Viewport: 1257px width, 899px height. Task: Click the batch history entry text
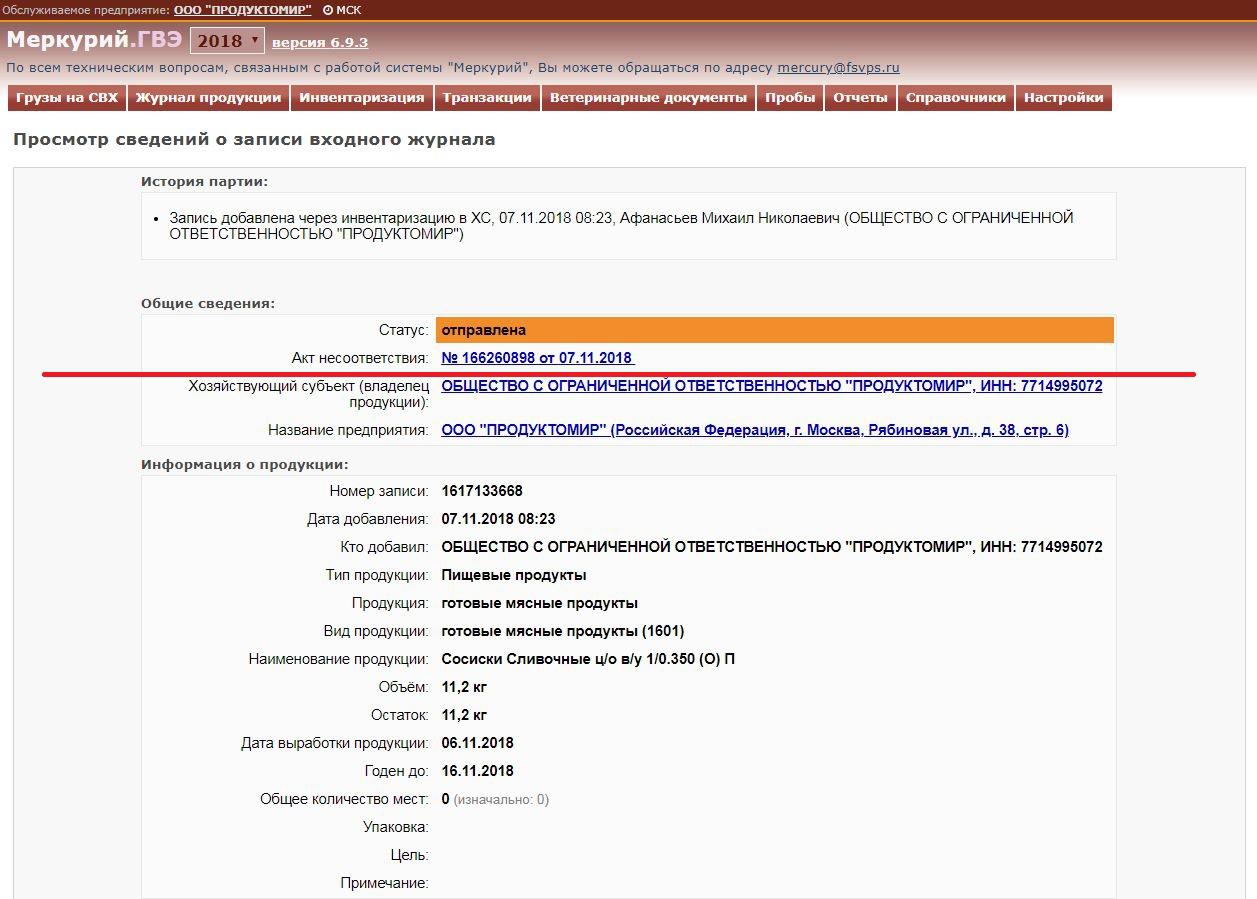tap(621, 226)
